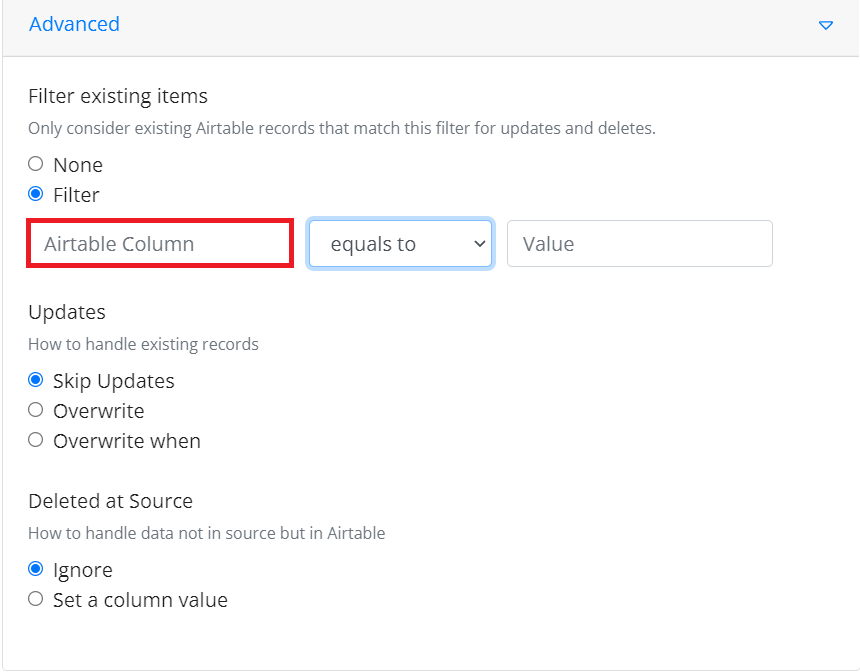Image resolution: width=860 pixels, height=672 pixels.
Task: Click the 'Filter' option label
Action: pyautogui.click(x=76, y=195)
